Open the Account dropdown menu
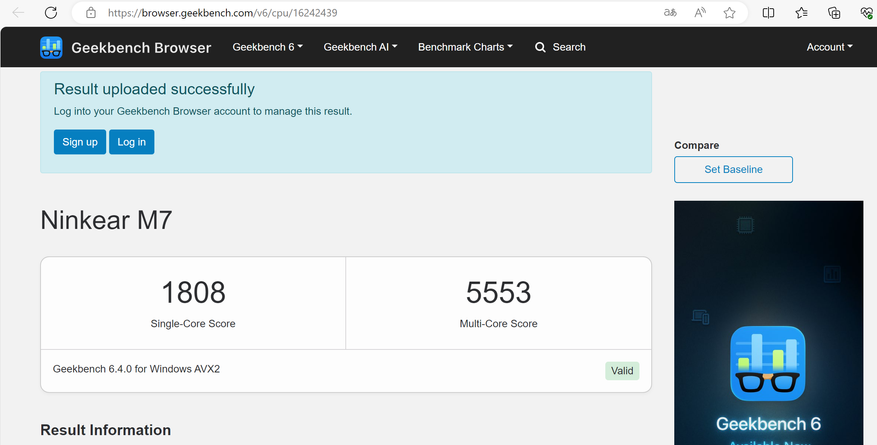Image resolution: width=877 pixels, height=445 pixels. coord(829,47)
